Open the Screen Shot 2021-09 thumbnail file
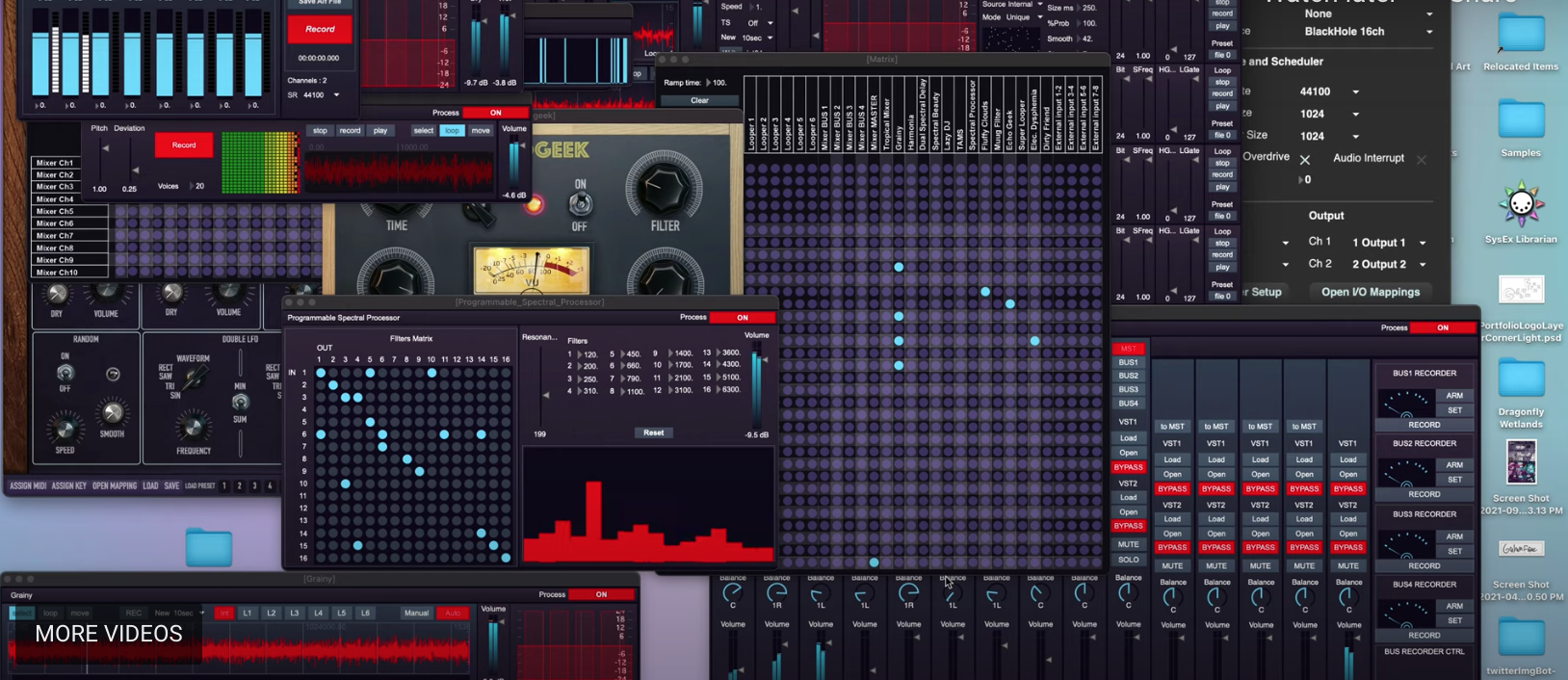This screenshot has width=1568, height=680. point(1522,462)
